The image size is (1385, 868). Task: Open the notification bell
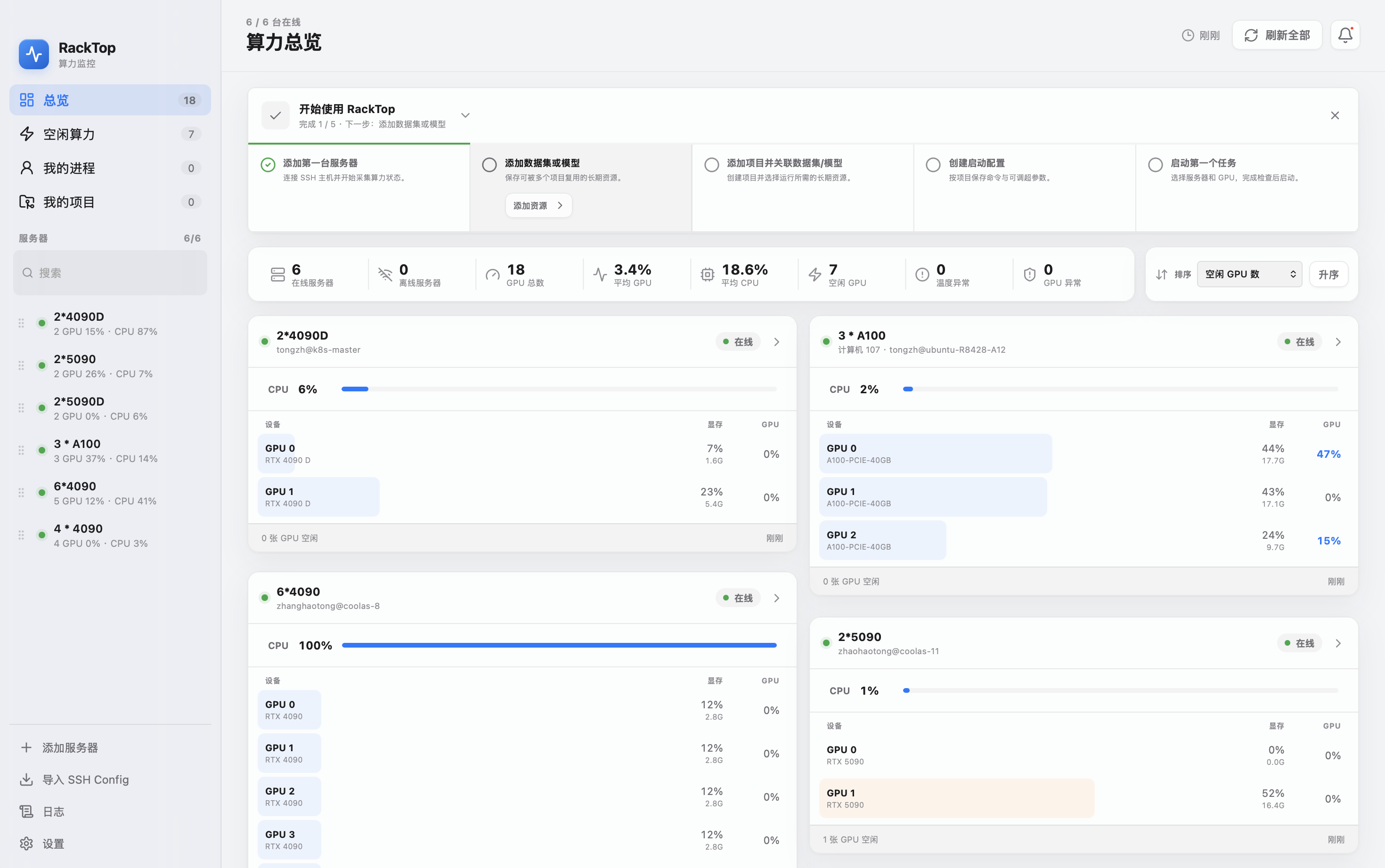tap(1345, 35)
